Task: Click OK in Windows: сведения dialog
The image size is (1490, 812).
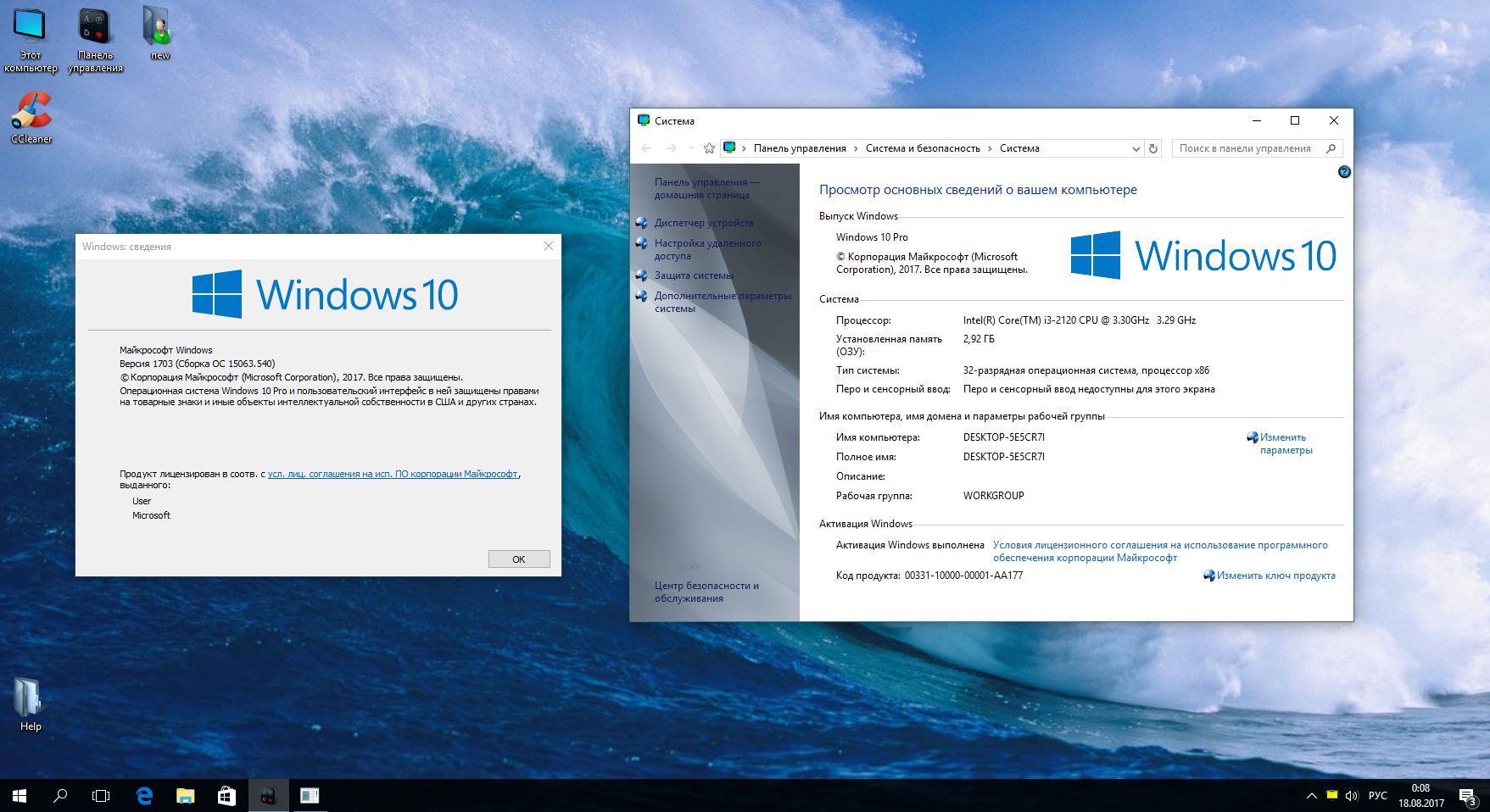Action: click(519, 559)
